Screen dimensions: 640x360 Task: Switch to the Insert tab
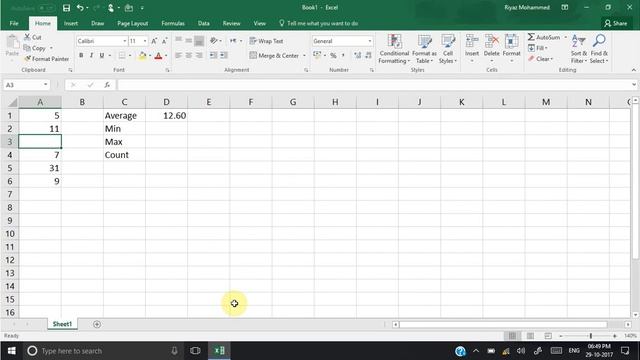pyautogui.click(x=71, y=24)
